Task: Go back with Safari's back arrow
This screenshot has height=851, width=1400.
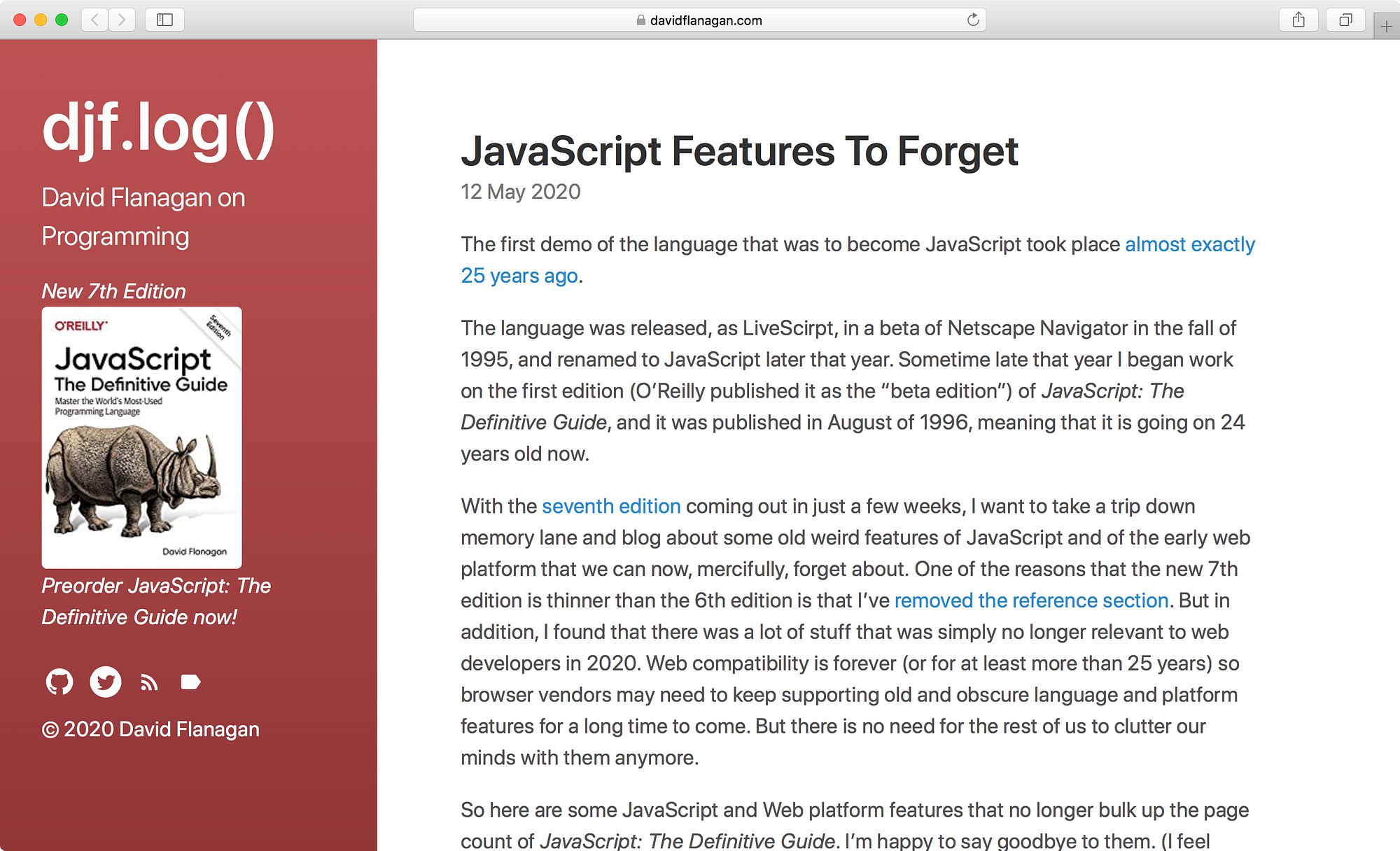Action: click(95, 20)
